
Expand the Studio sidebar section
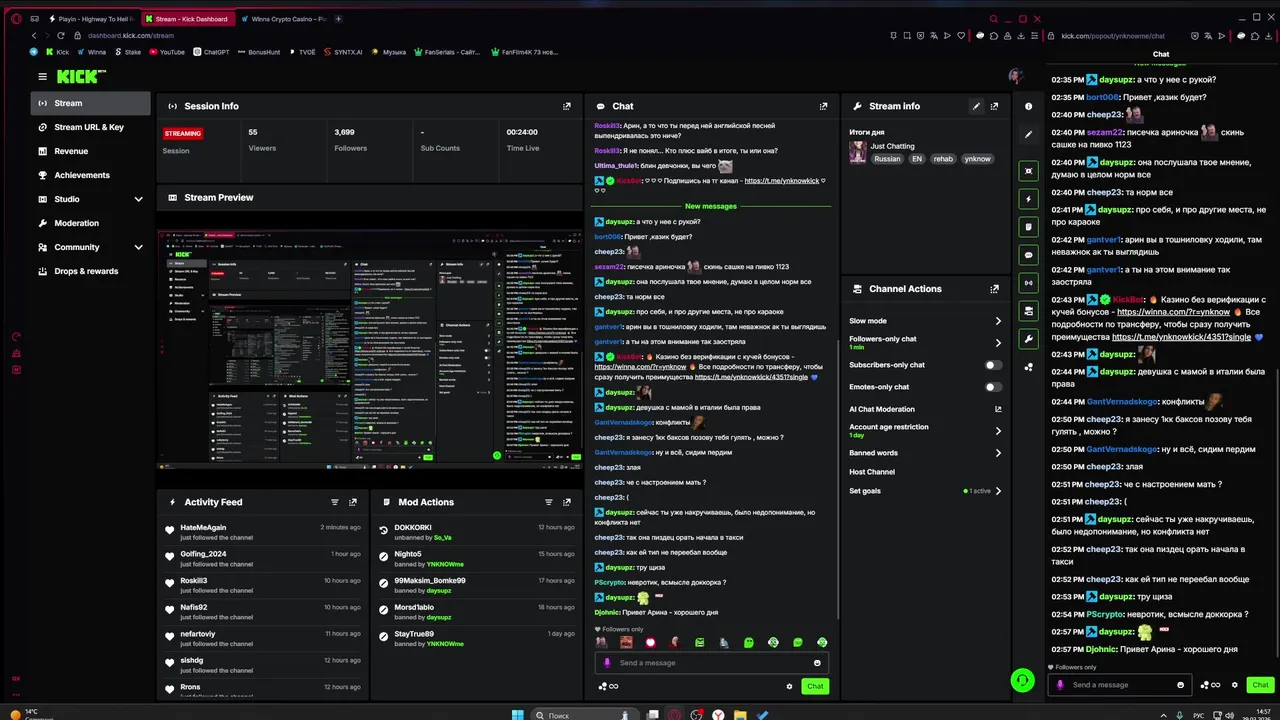(138, 199)
